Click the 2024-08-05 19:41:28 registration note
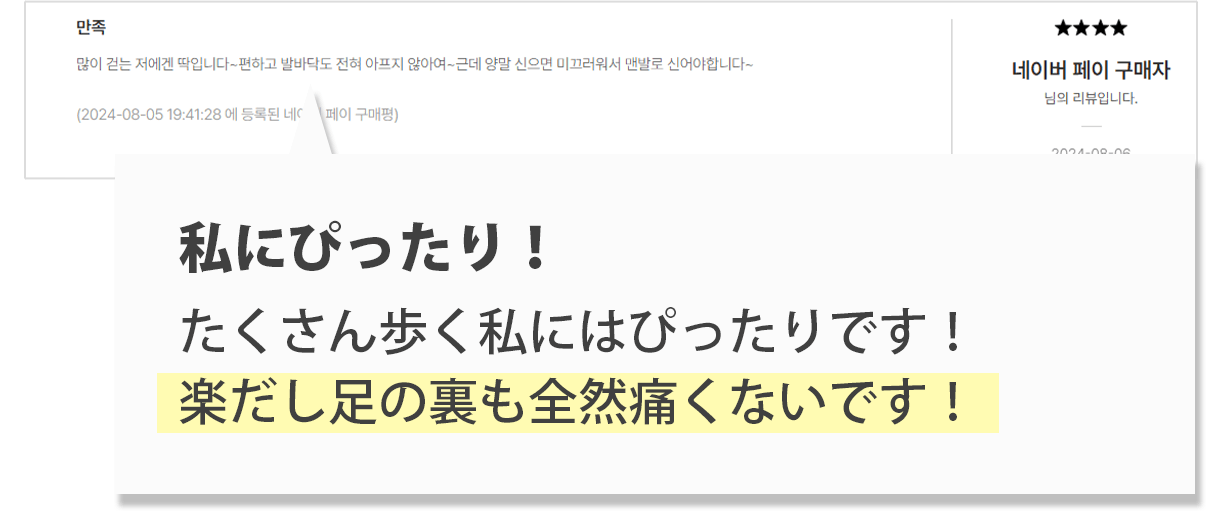 (237, 114)
